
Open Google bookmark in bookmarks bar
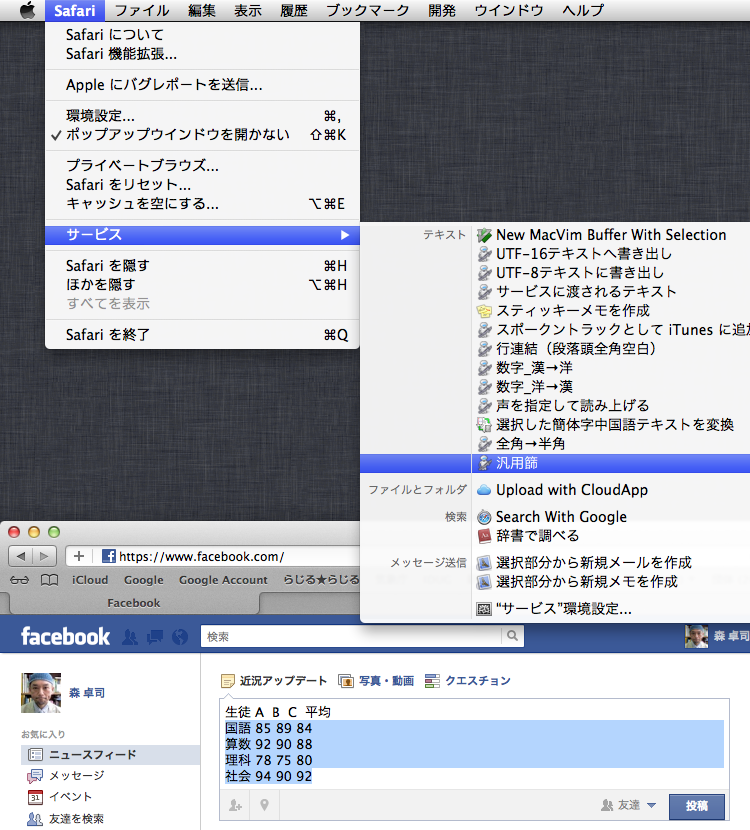[x=143, y=580]
